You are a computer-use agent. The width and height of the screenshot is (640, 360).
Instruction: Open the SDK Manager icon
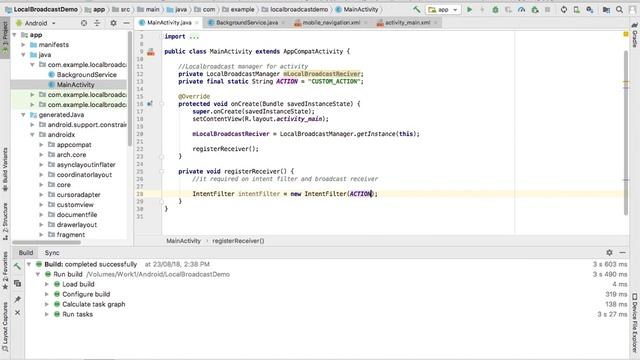tap(589, 9)
